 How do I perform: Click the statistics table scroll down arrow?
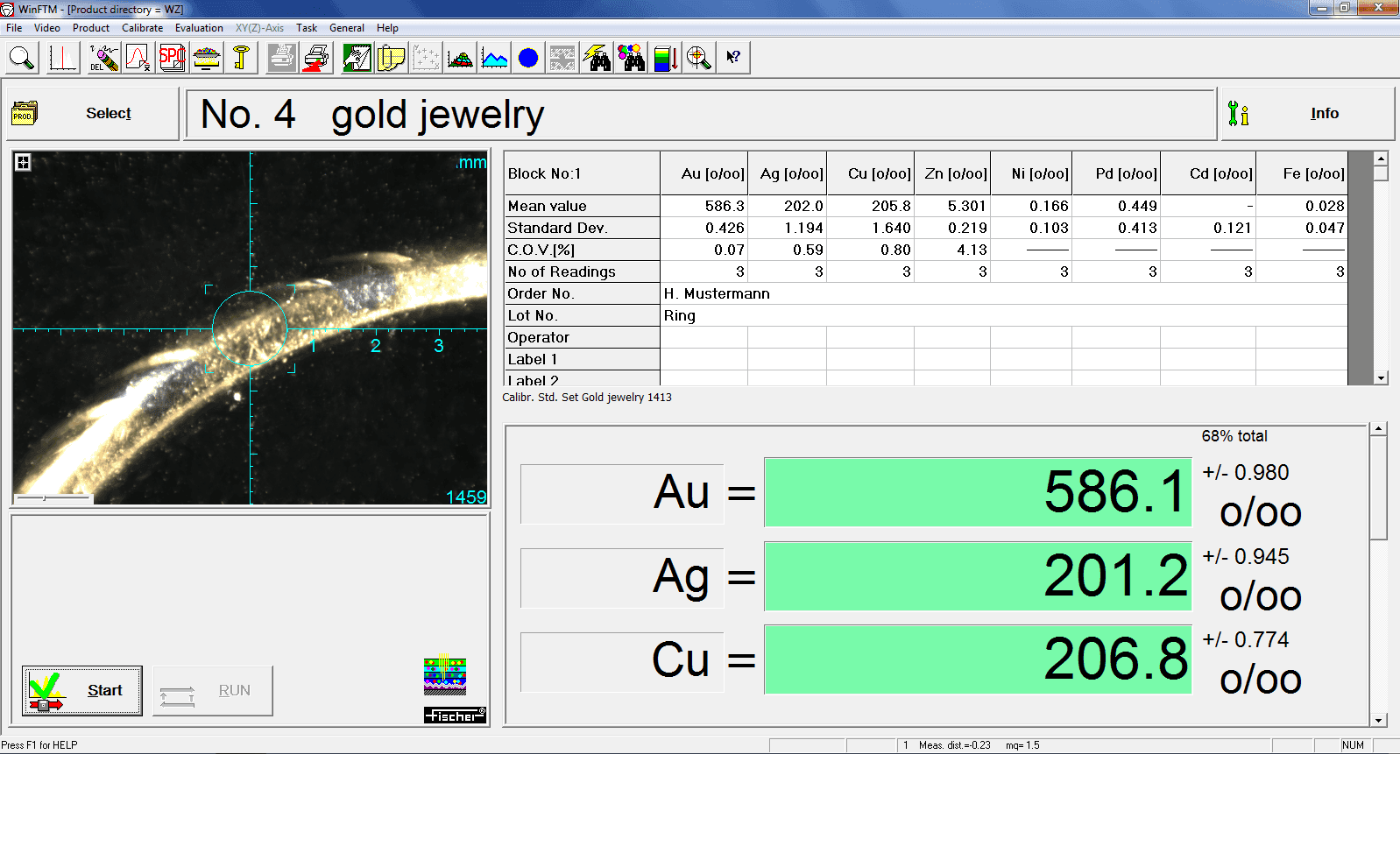click(x=1381, y=378)
